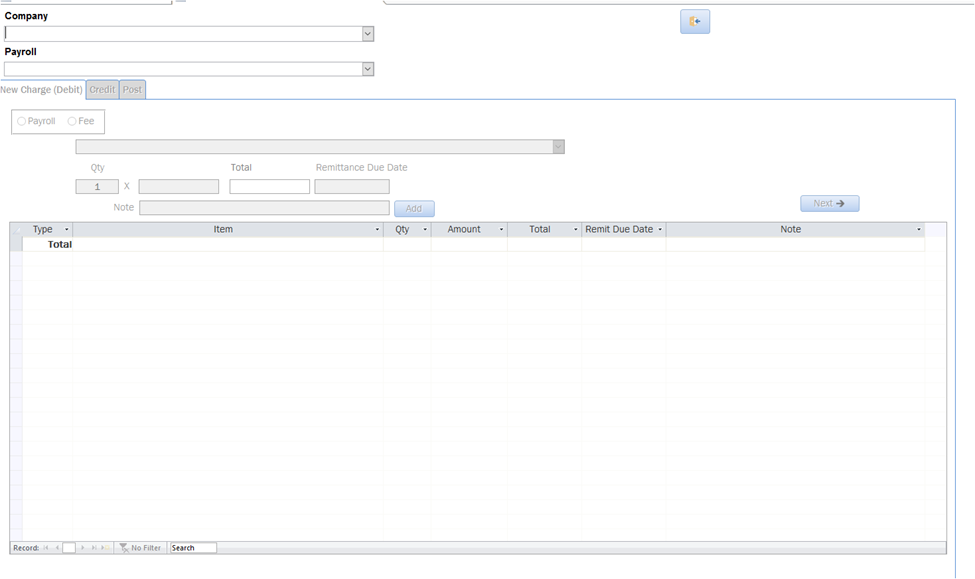The image size is (975, 579).
Task: Switch to the Post tab
Action: (132, 90)
